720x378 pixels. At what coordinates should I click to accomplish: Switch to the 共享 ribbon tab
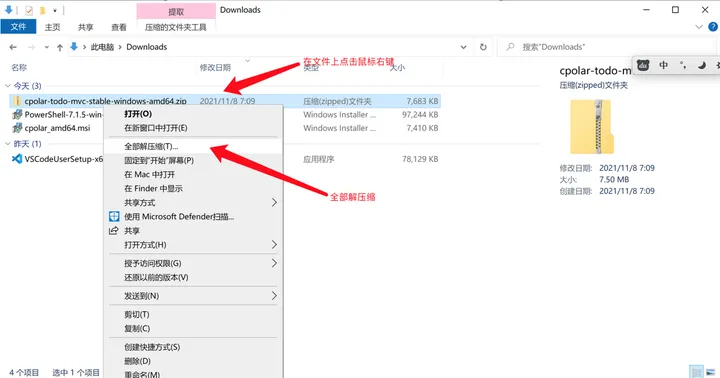coord(85,27)
